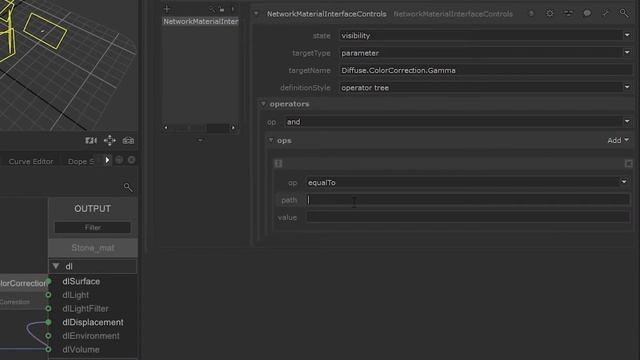
Task: Click the collapse handle below node list
Action: [x=200, y=140]
